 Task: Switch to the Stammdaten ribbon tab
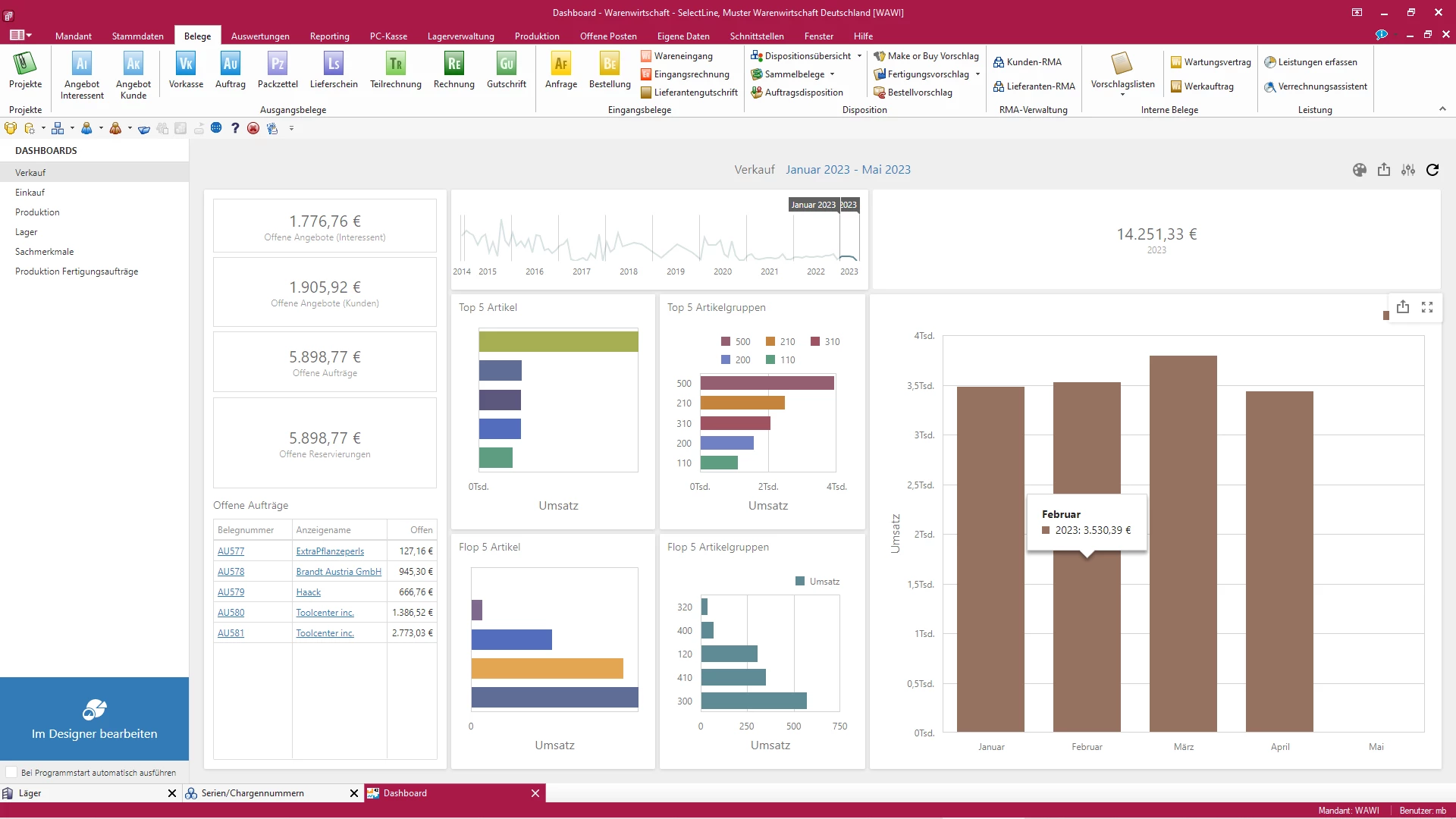coord(137,36)
